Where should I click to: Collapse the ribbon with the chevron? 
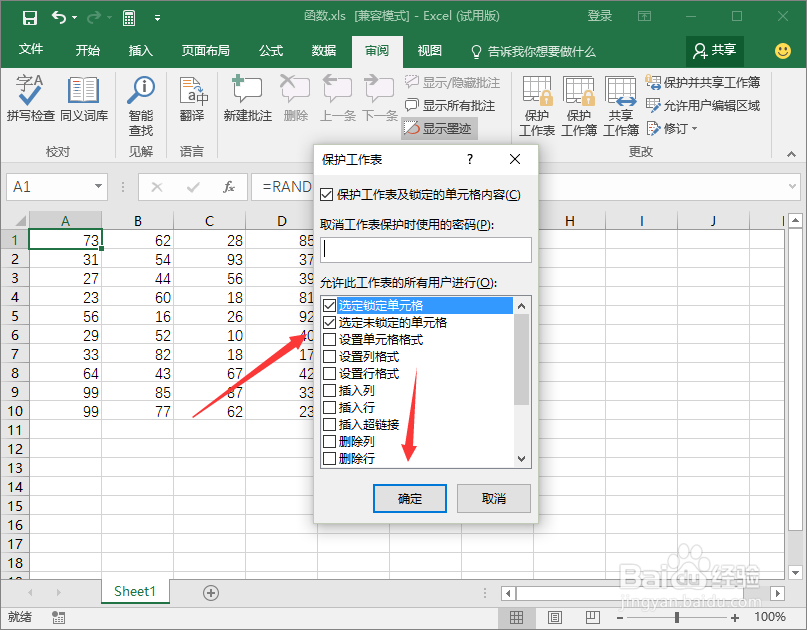click(791, 154)
